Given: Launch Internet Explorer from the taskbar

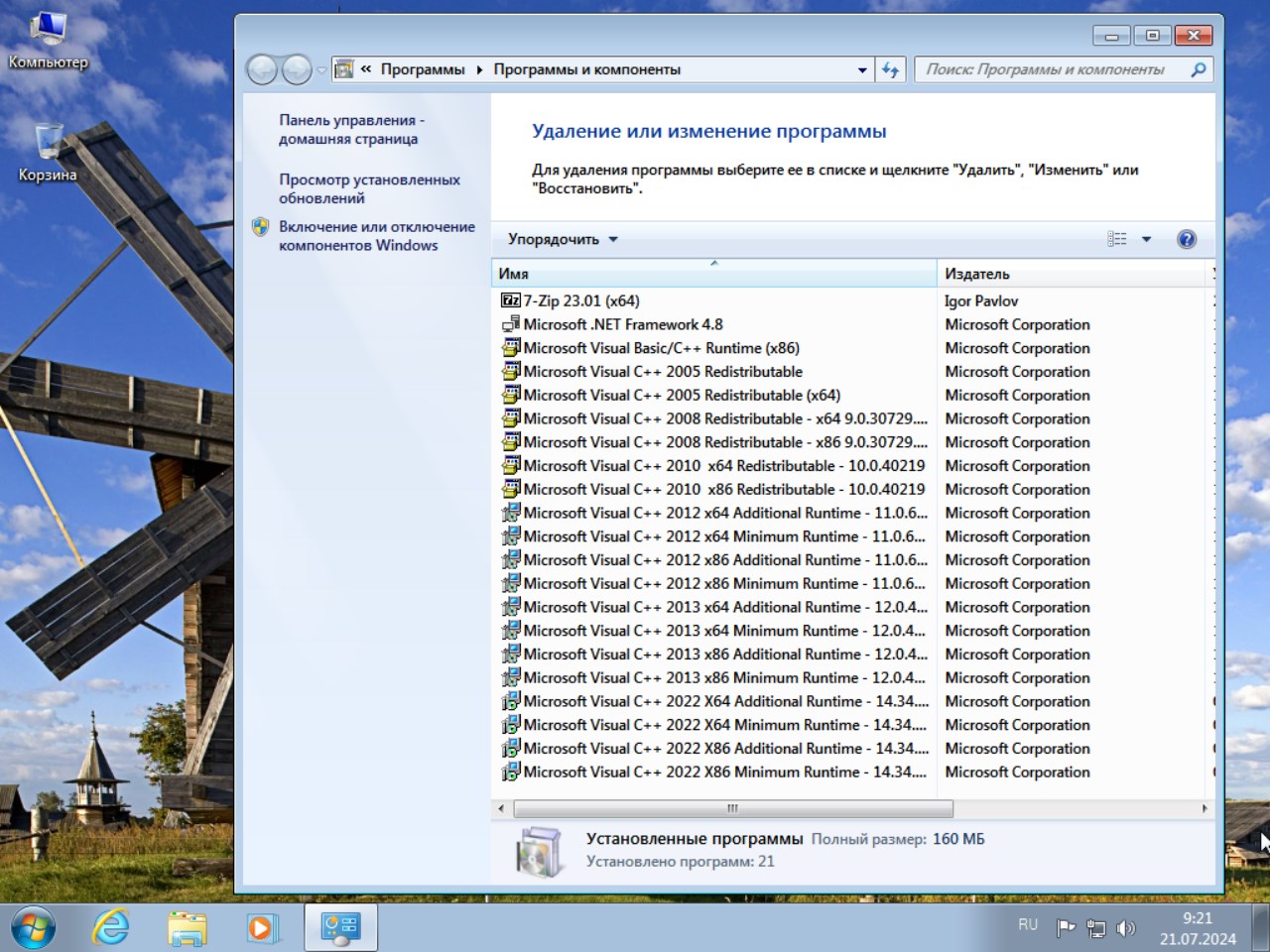Looking at the screenshot, I should pos(111,928).
